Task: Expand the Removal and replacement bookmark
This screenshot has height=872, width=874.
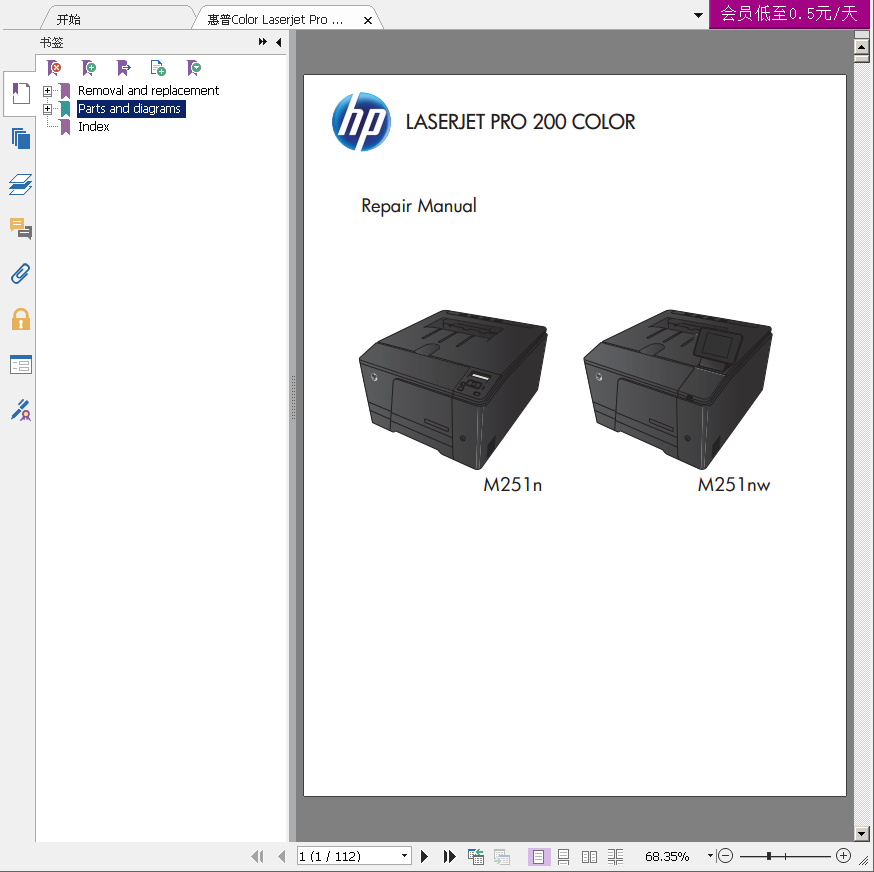Action: pos(47,90)
